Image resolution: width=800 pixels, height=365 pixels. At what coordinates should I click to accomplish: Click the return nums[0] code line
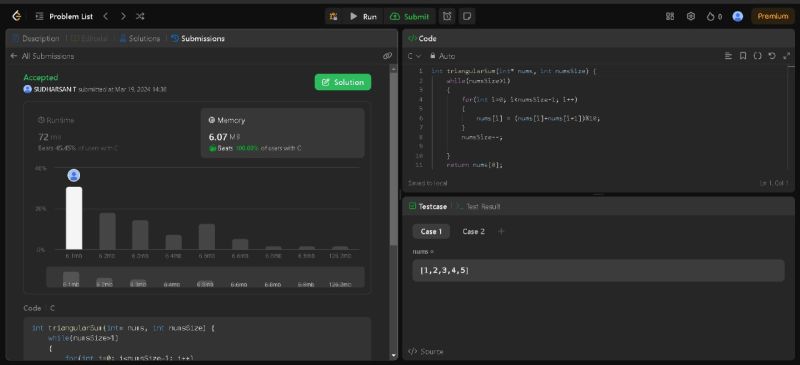(474, 165)
